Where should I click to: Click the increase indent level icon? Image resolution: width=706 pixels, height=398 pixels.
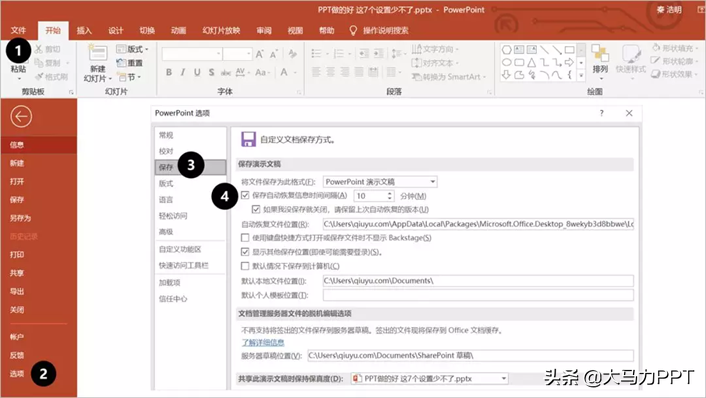click(x=378, y=54)
